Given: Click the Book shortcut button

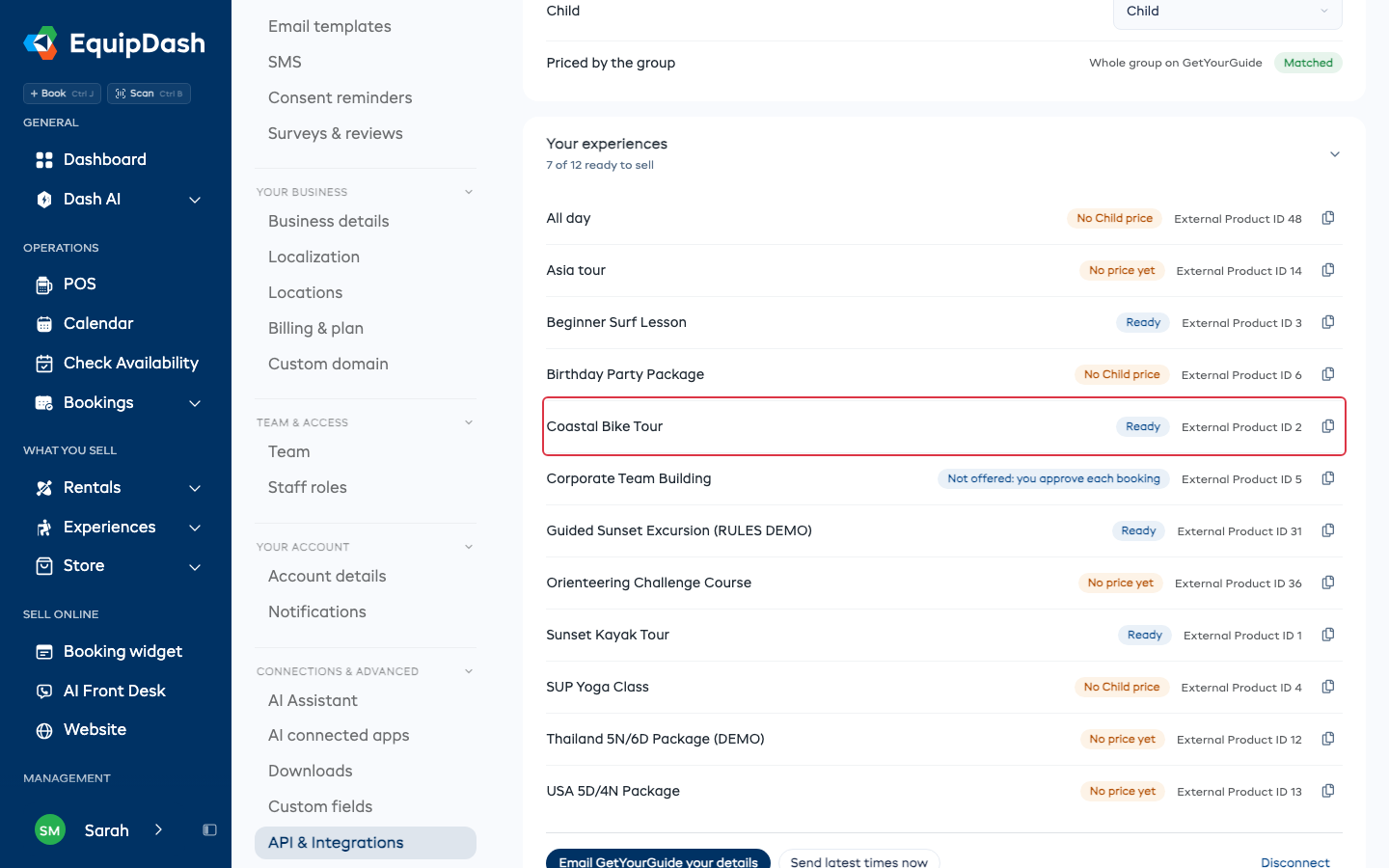Looking at the screenshot, I should [62, 94].
